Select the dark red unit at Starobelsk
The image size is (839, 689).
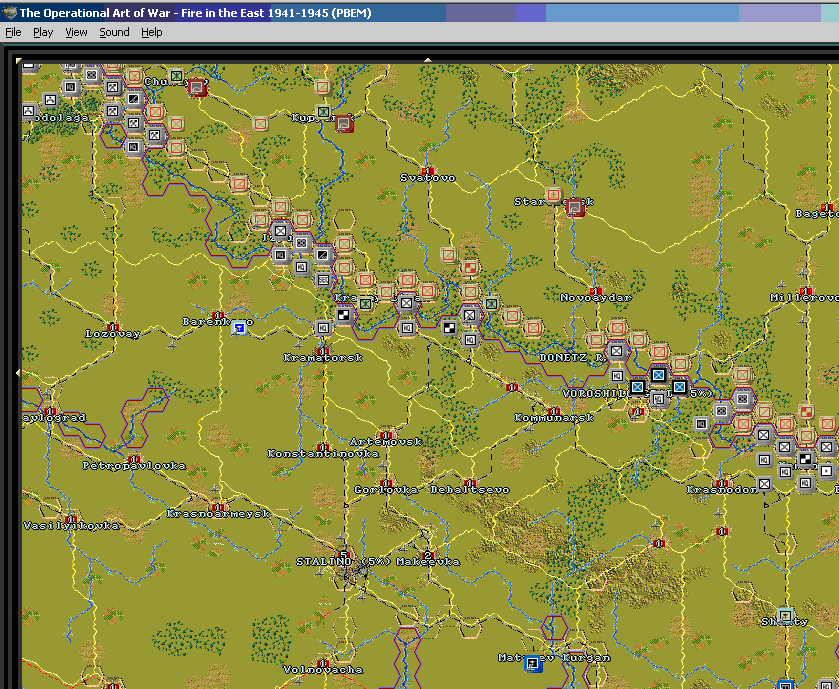pyautogui.click(x=575, y=207)
